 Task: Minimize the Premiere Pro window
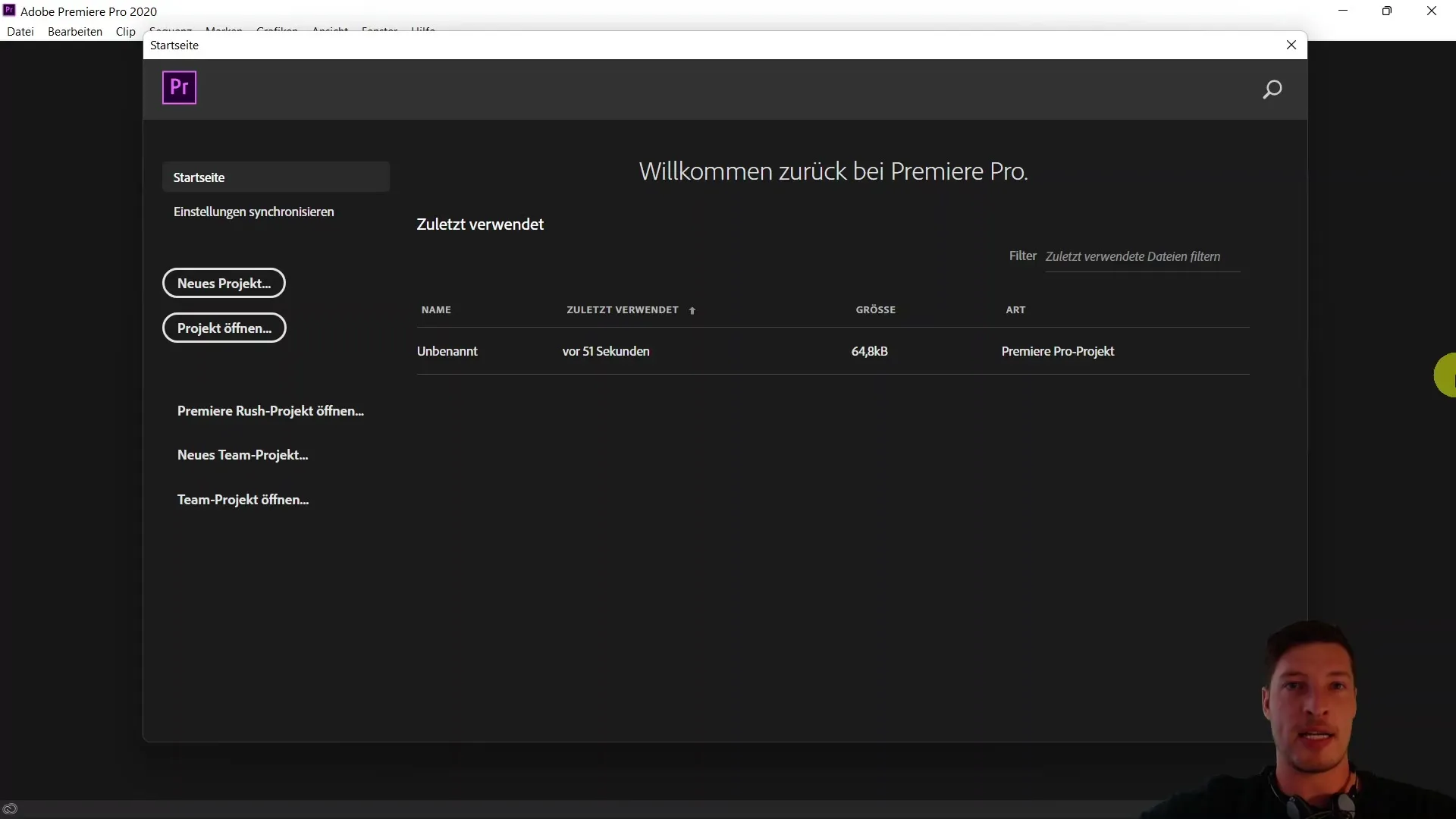coord(1343,11)
